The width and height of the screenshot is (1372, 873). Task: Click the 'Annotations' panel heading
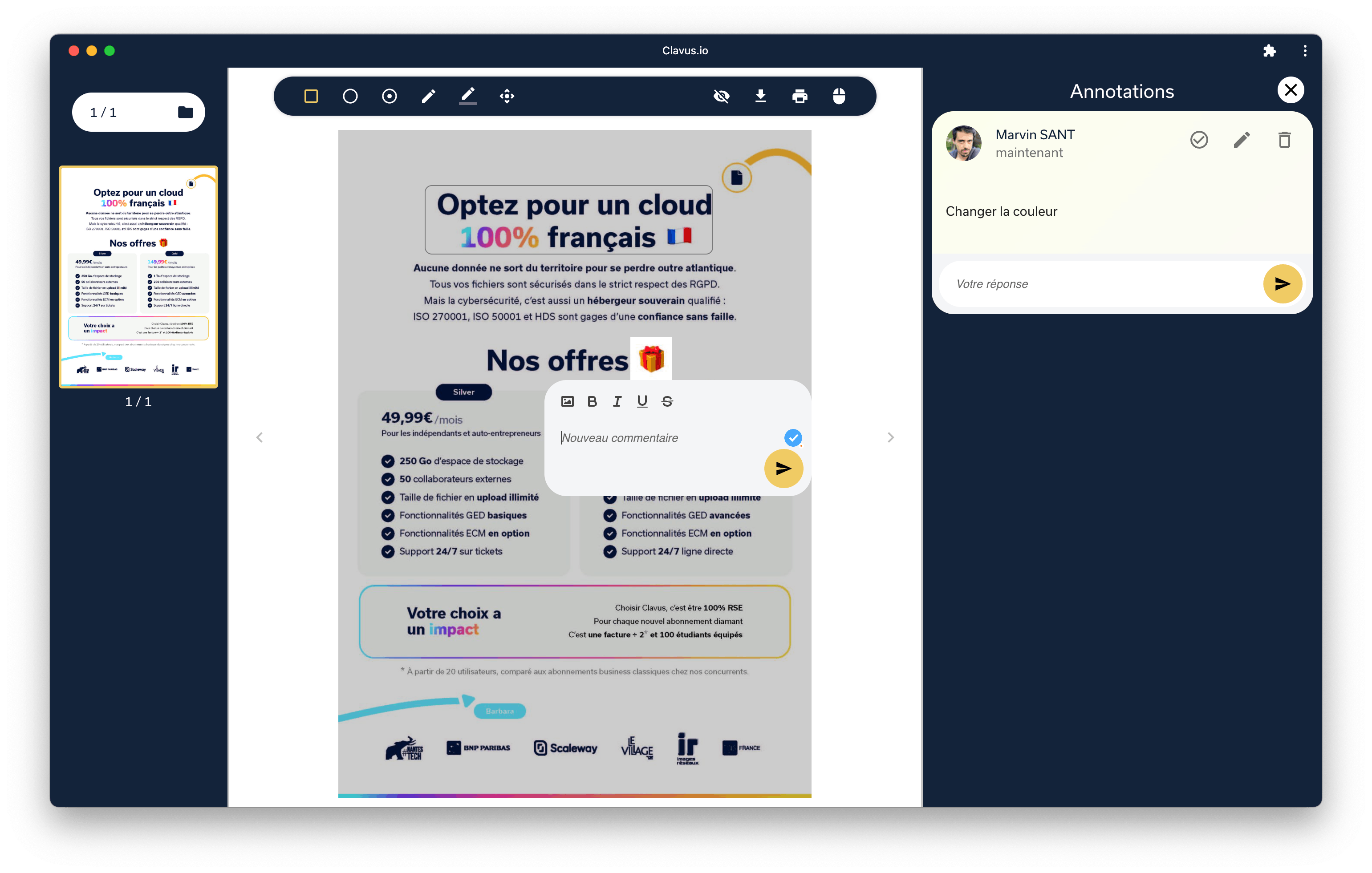coord(1122,91)
